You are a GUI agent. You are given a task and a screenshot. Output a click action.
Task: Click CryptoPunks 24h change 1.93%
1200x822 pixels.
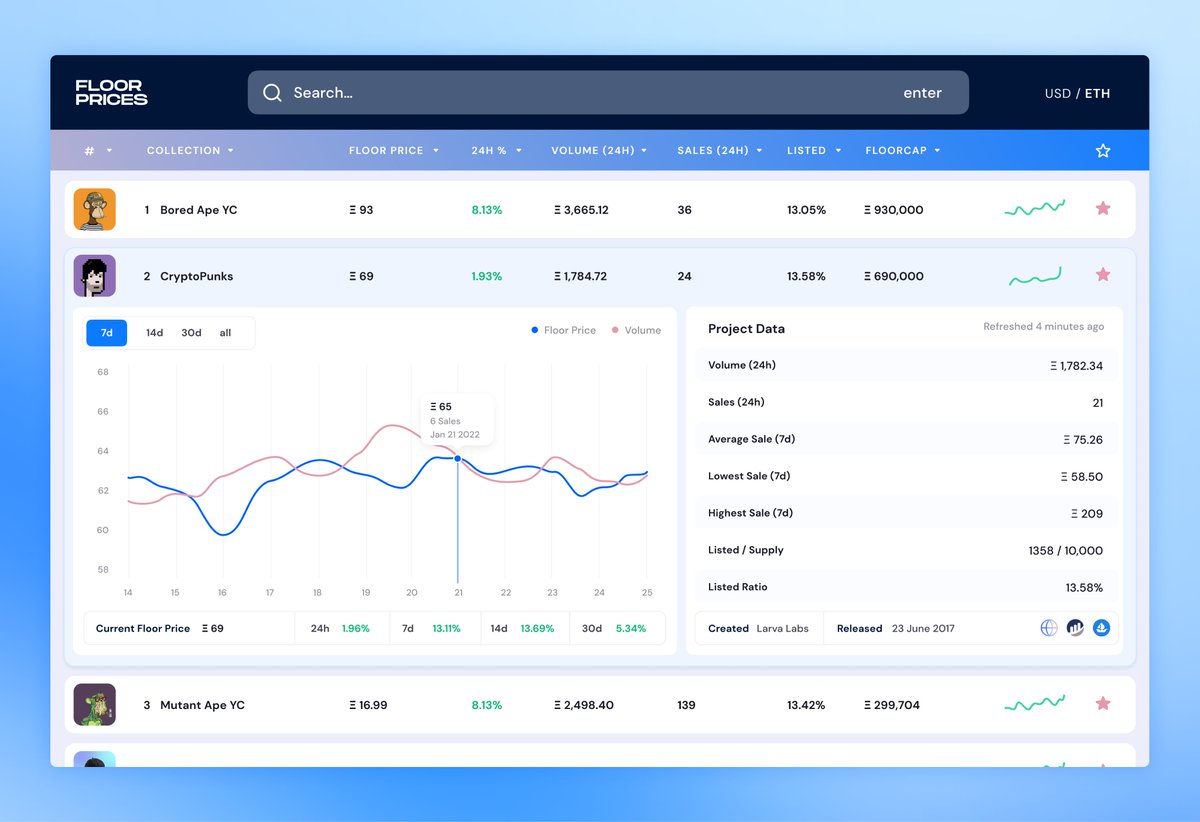point(487,276)
